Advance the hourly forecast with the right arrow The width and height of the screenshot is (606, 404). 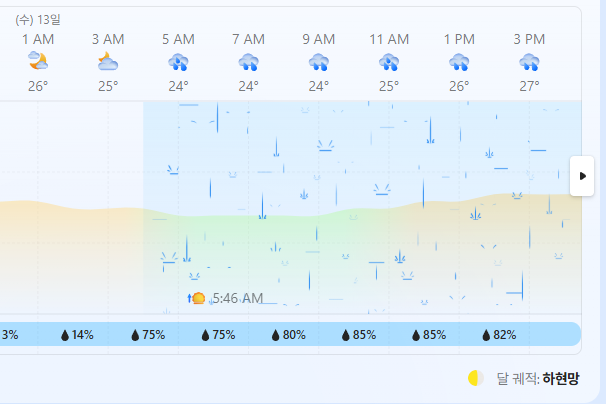582,176
